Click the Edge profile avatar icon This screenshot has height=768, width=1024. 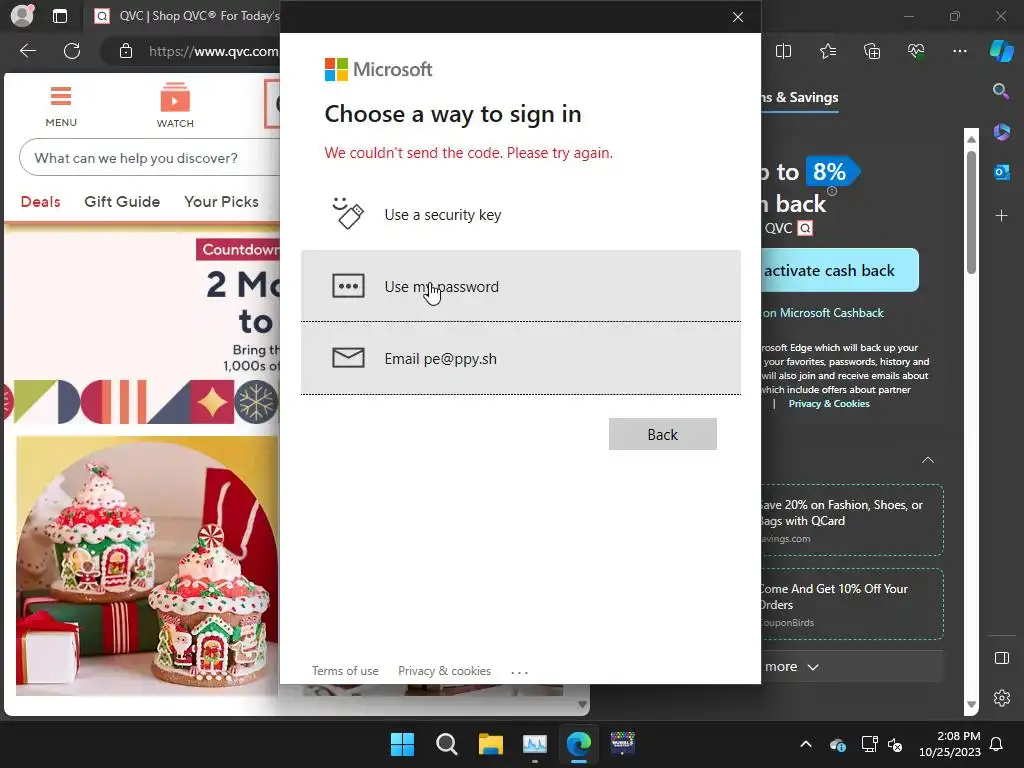[22, 15]
